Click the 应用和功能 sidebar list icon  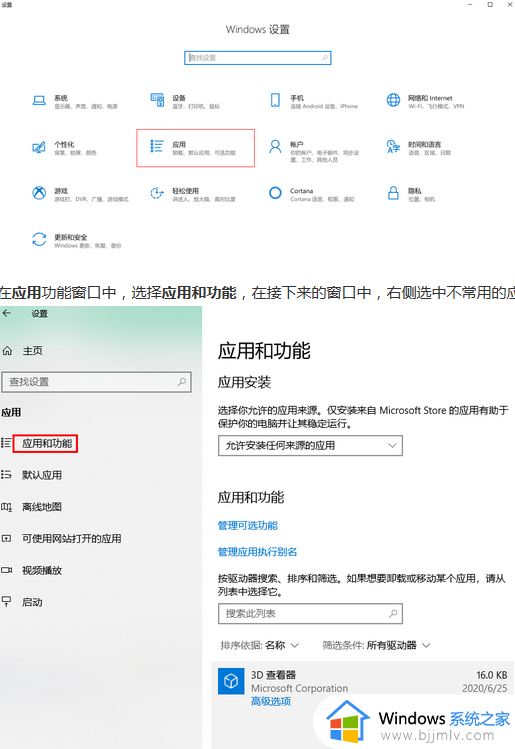coord(6,443)
